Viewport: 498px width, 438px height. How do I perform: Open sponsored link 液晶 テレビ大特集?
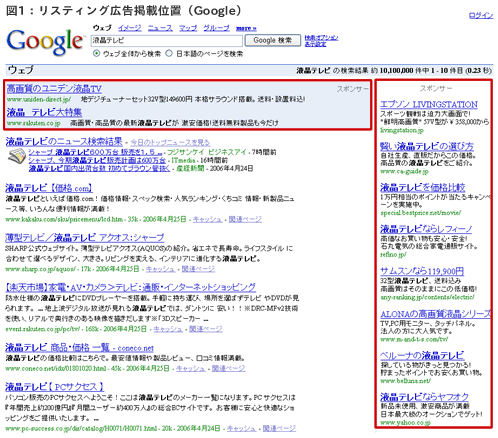[x=44, y=112]
